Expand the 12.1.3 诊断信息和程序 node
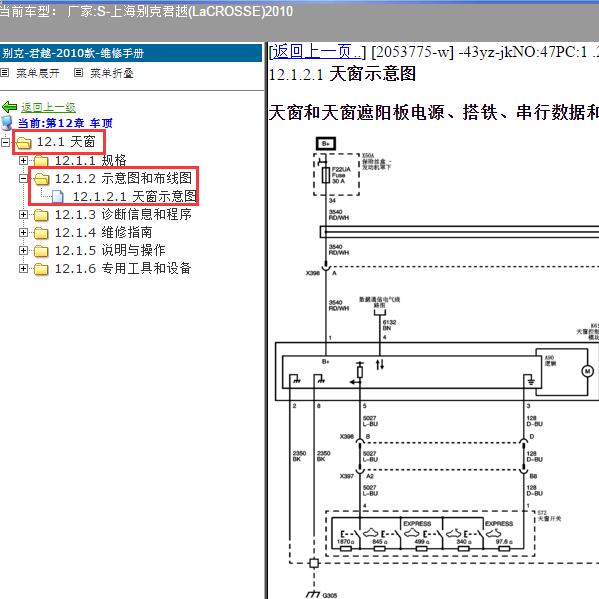 [x=24, y=215]
